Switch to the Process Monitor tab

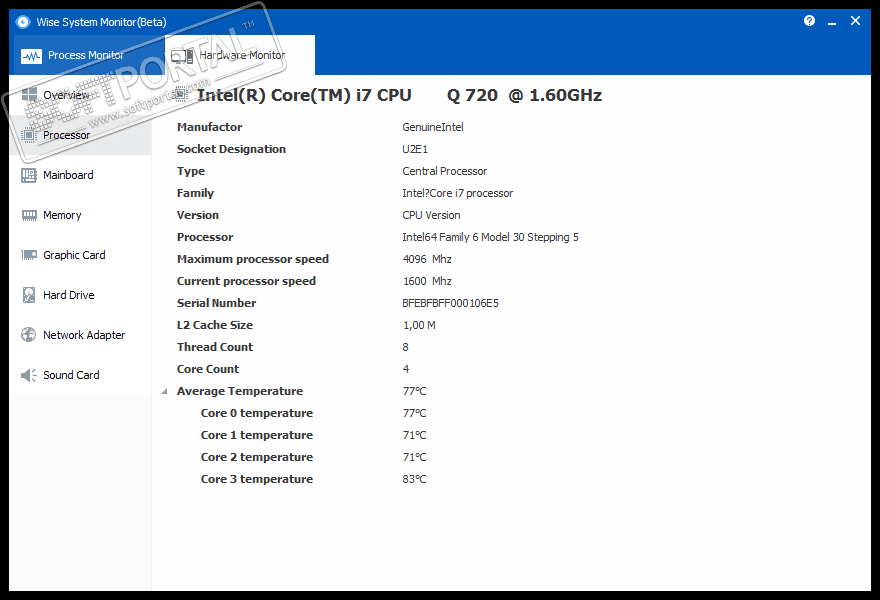pos(87,55)
